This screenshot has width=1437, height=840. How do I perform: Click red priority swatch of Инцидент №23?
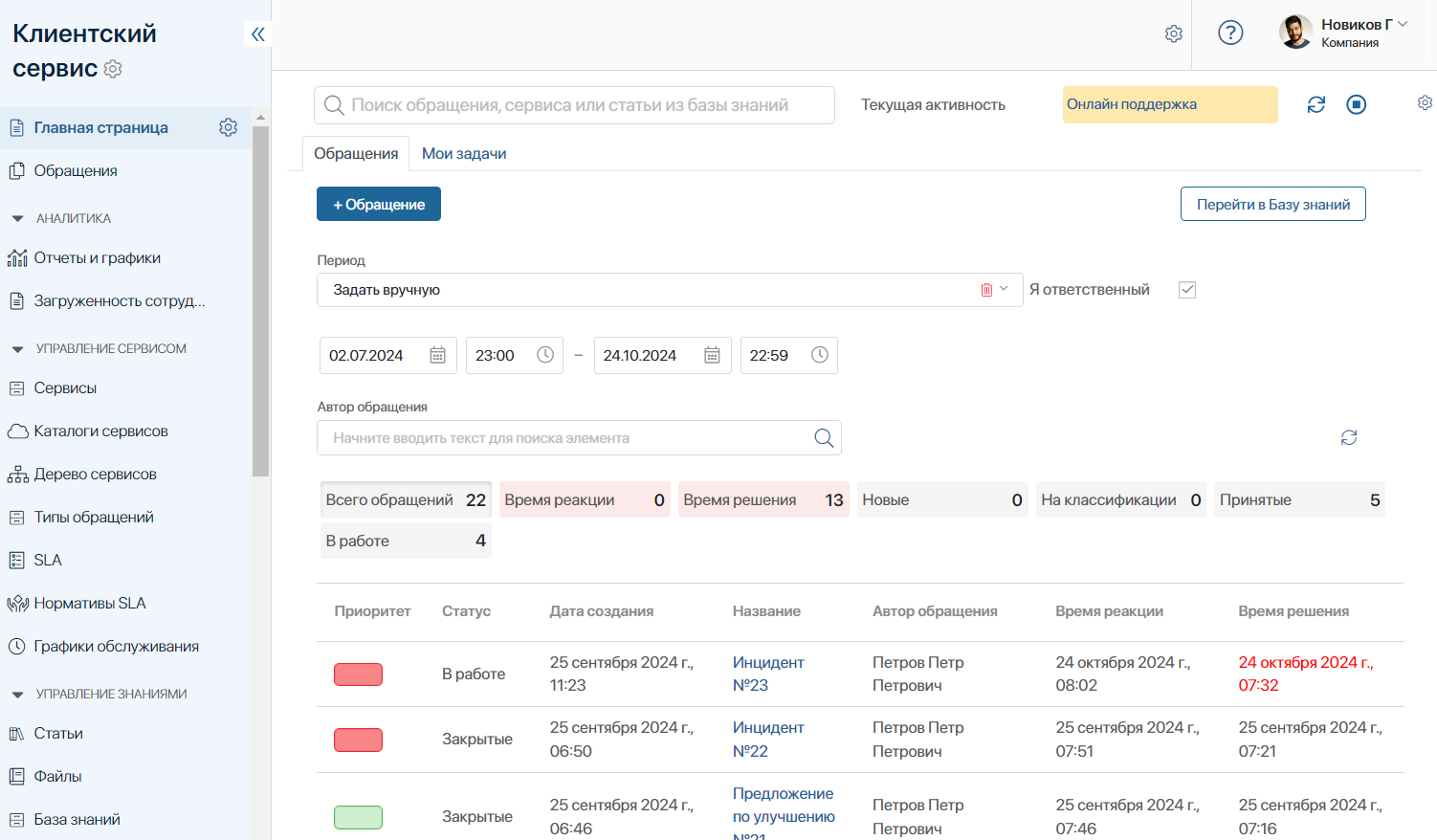point(358,674)
